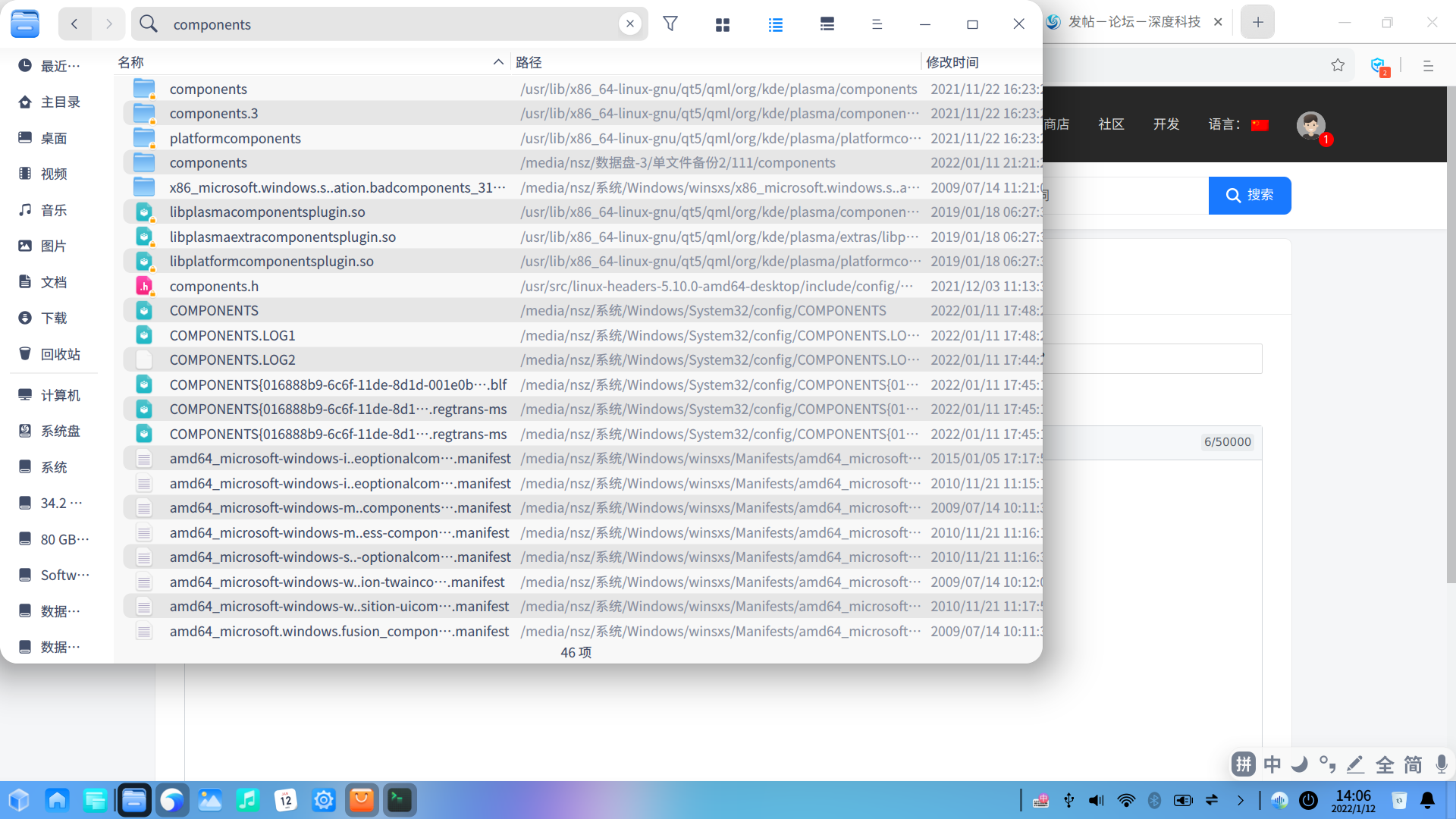Select components.h file row
Viewport: 1456px width, 819px height.
click(x=214, y=286)
